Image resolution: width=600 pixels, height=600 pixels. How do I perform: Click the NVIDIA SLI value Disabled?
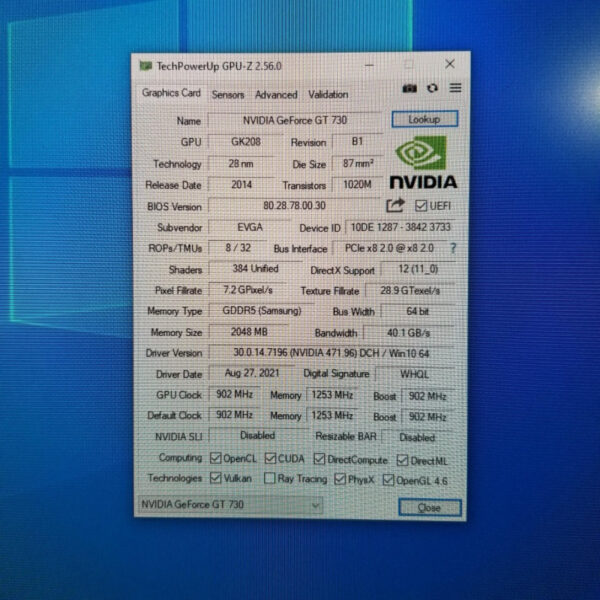click(258, 435)
